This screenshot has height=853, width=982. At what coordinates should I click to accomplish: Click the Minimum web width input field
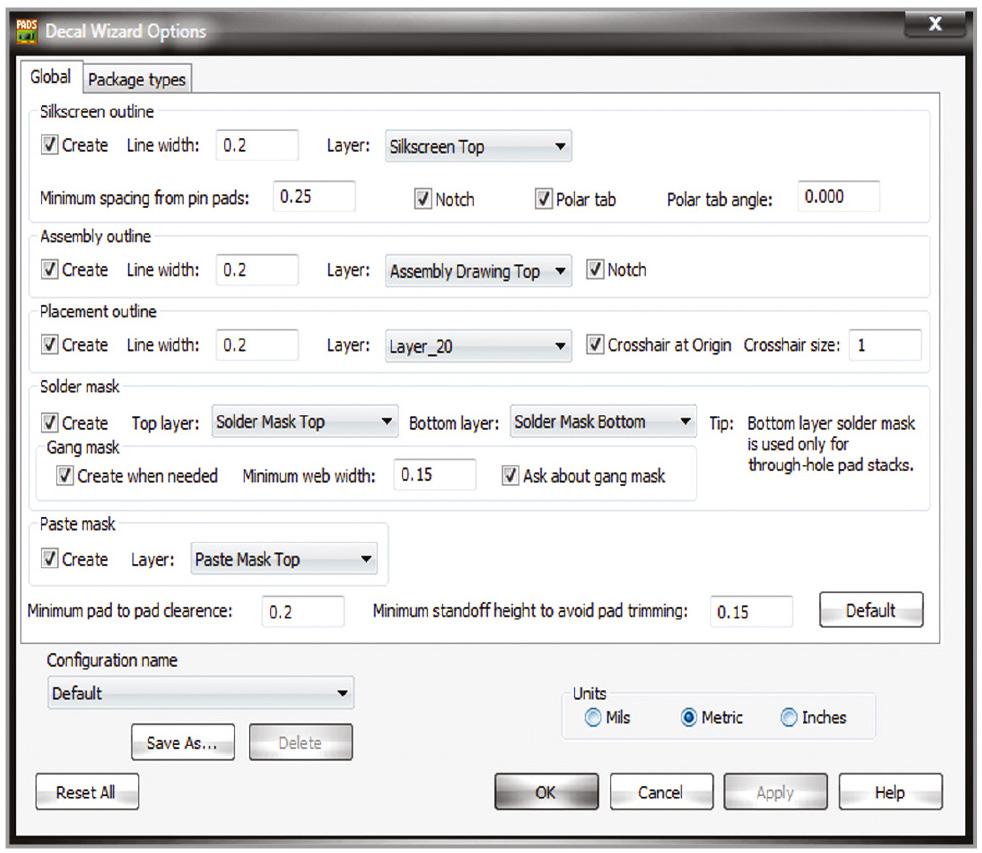coord(434,475)
